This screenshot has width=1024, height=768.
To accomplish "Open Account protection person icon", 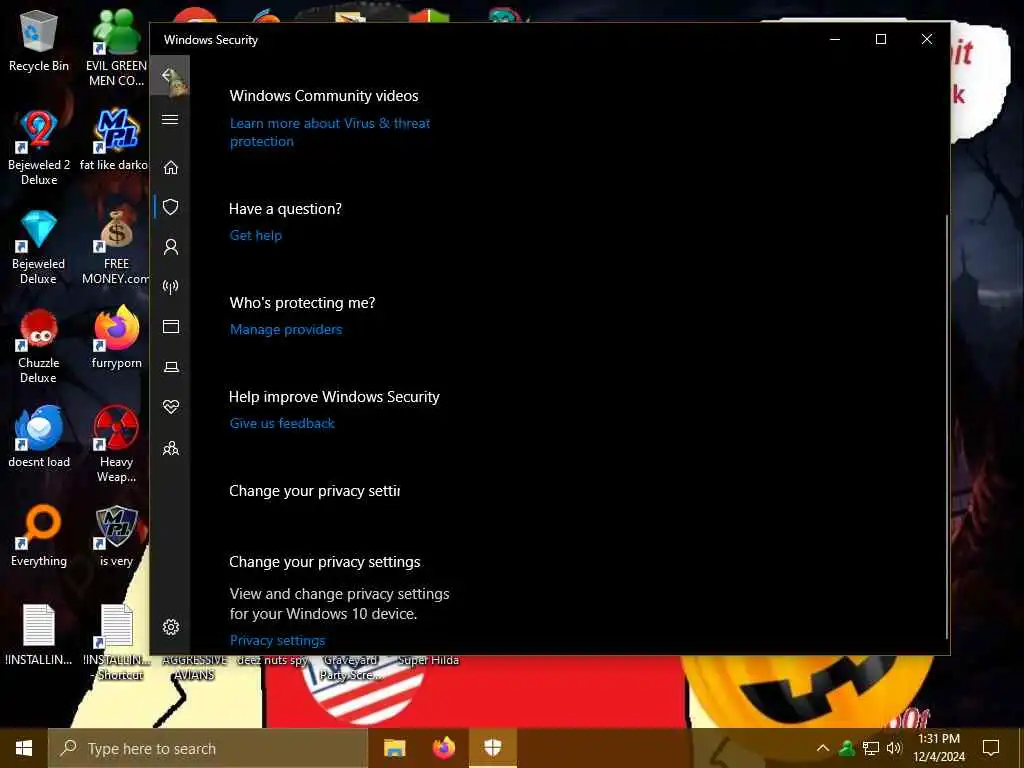I will 170,247.
